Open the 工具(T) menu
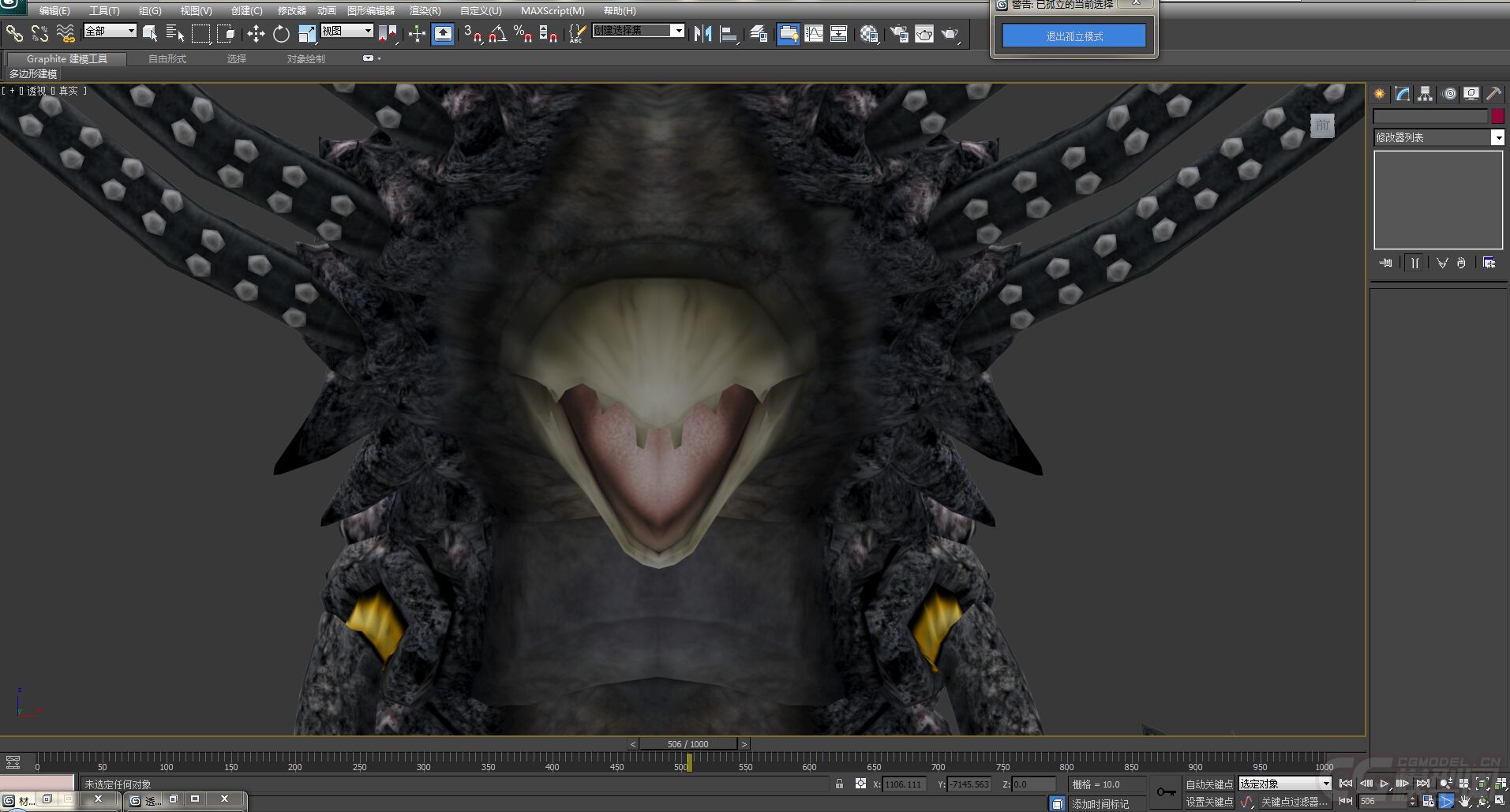Screen dimensions: 1510x812 tap(104, 11)
